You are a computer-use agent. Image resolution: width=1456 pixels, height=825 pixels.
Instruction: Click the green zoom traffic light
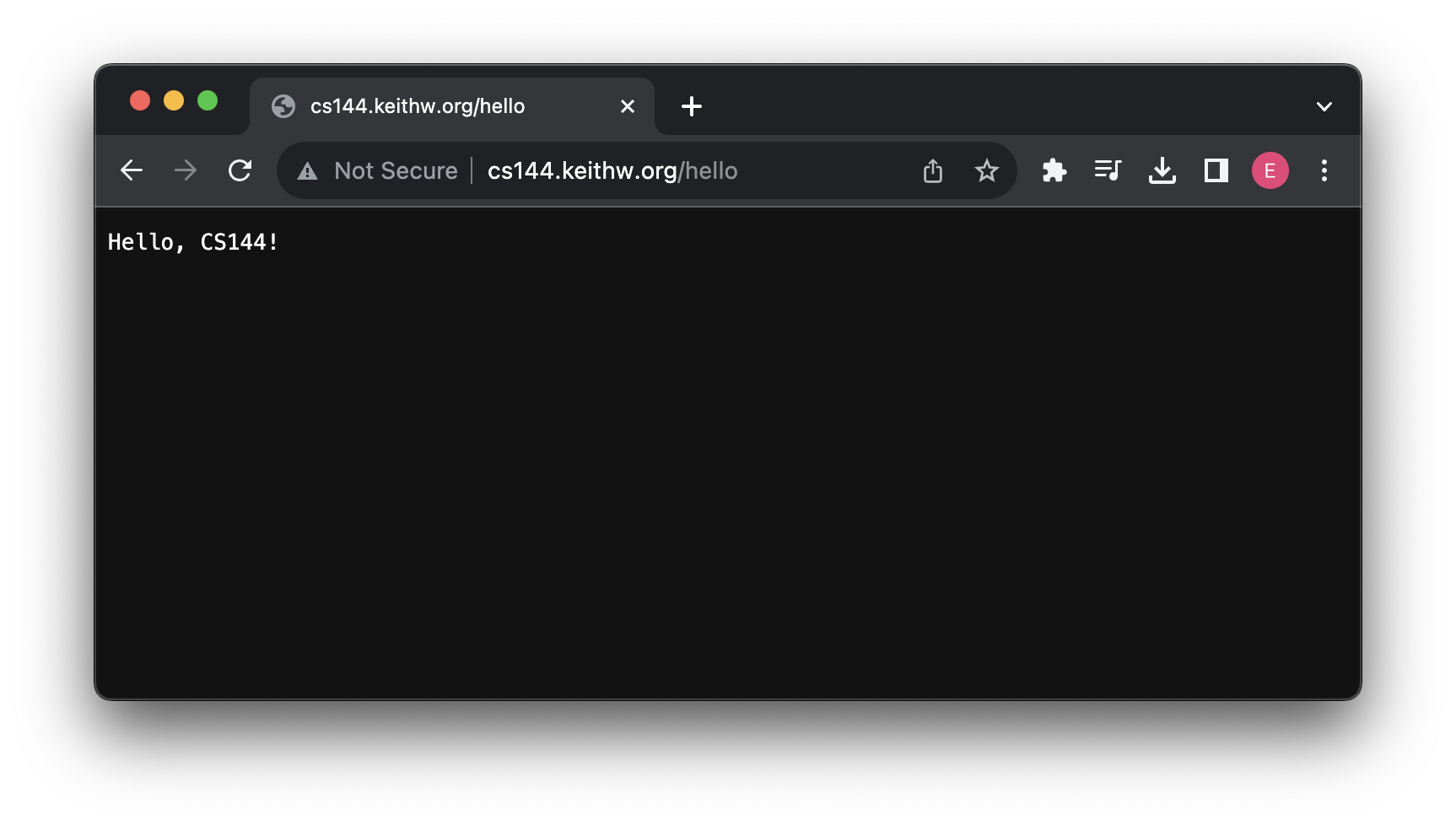(x=208, y=100)
